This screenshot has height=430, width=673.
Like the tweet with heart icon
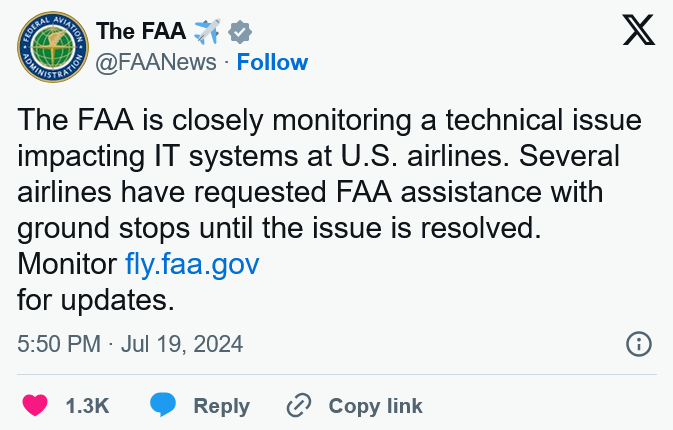click(x=35, y=405)
